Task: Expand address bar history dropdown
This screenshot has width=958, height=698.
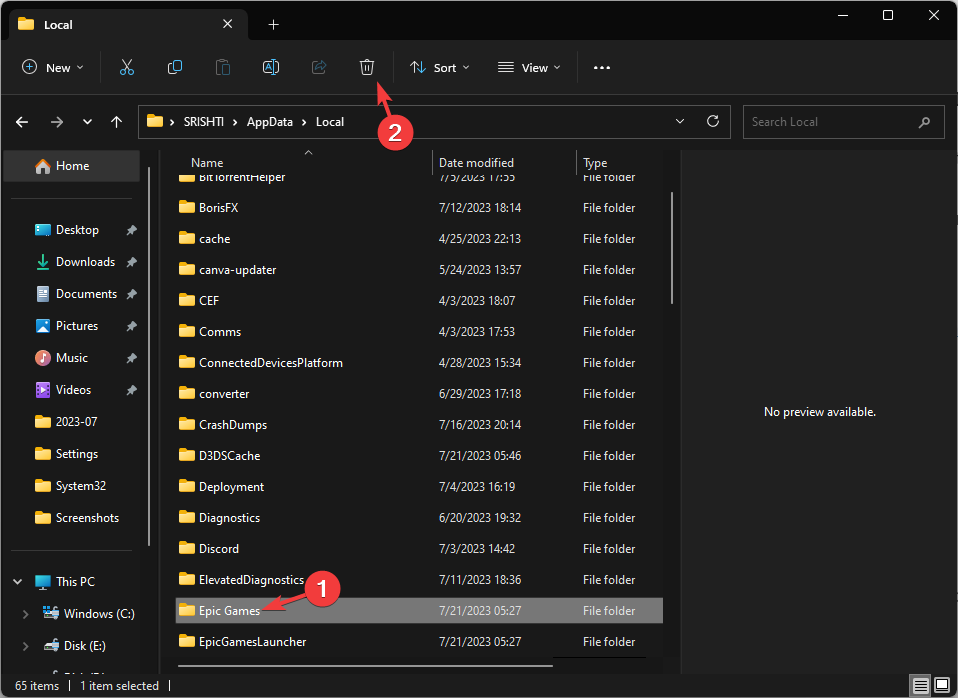Action: [680, 122]
